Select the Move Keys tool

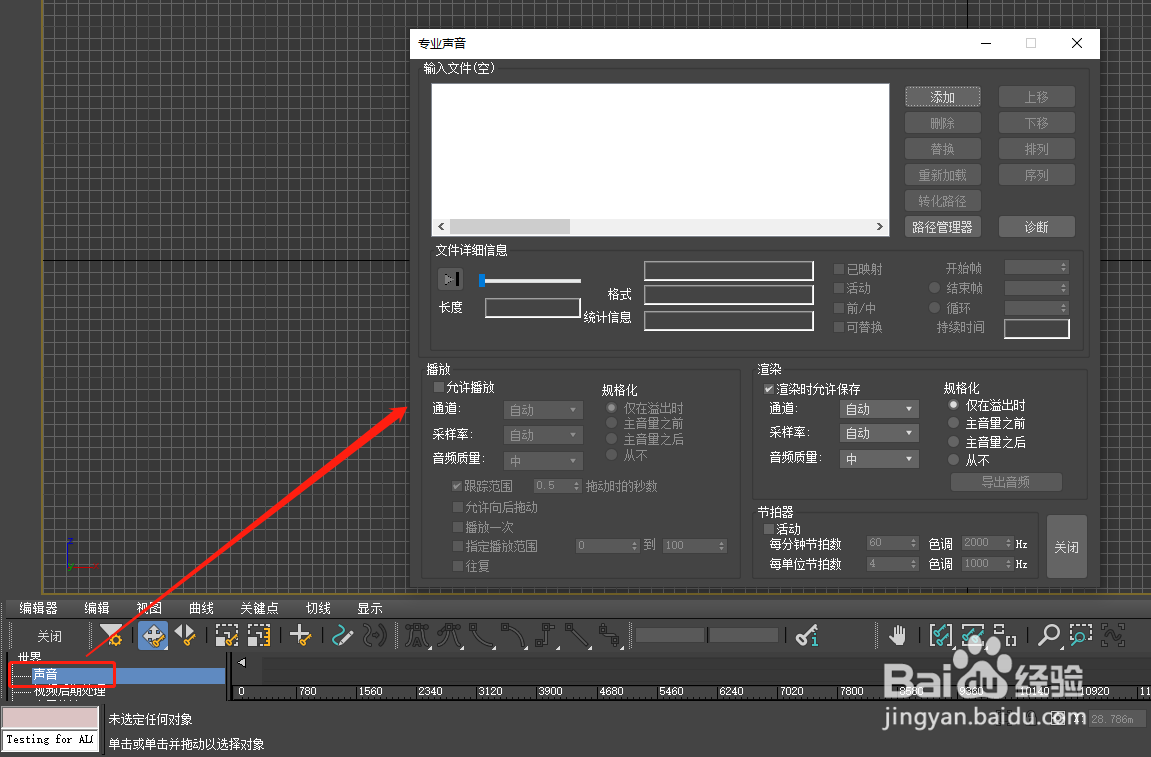(153, 635)
